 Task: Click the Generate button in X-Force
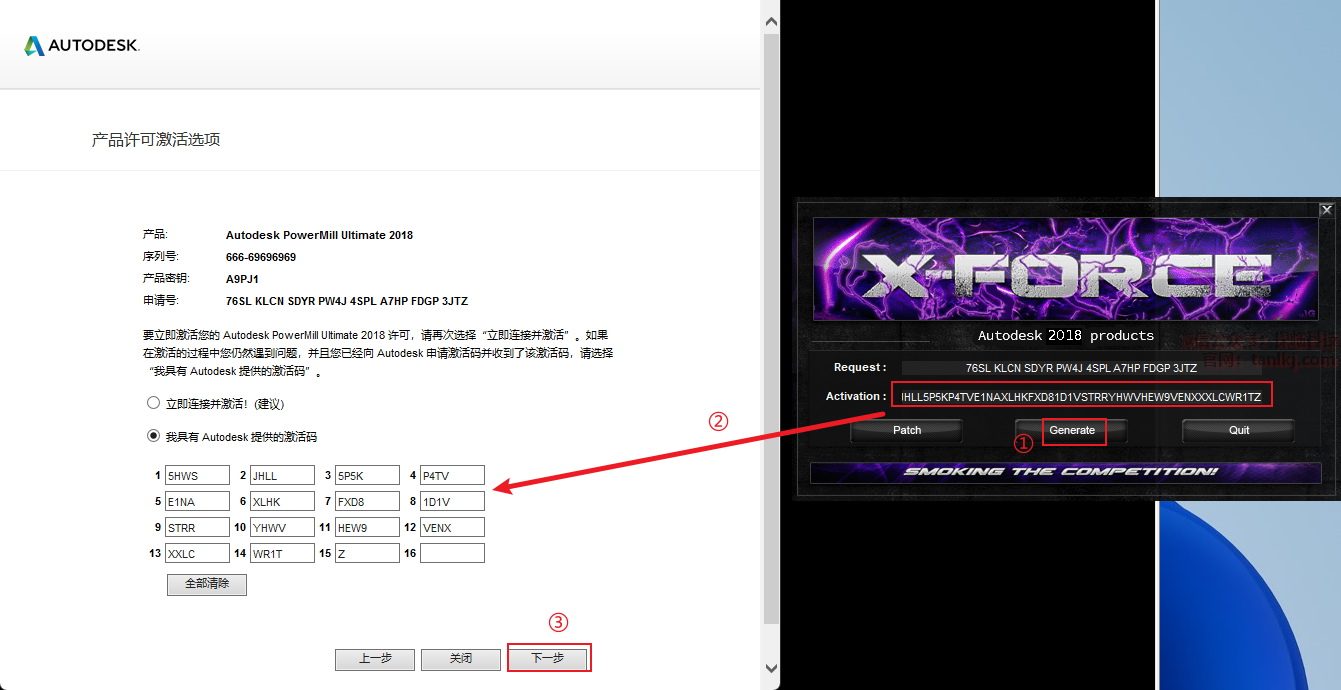1072,430
